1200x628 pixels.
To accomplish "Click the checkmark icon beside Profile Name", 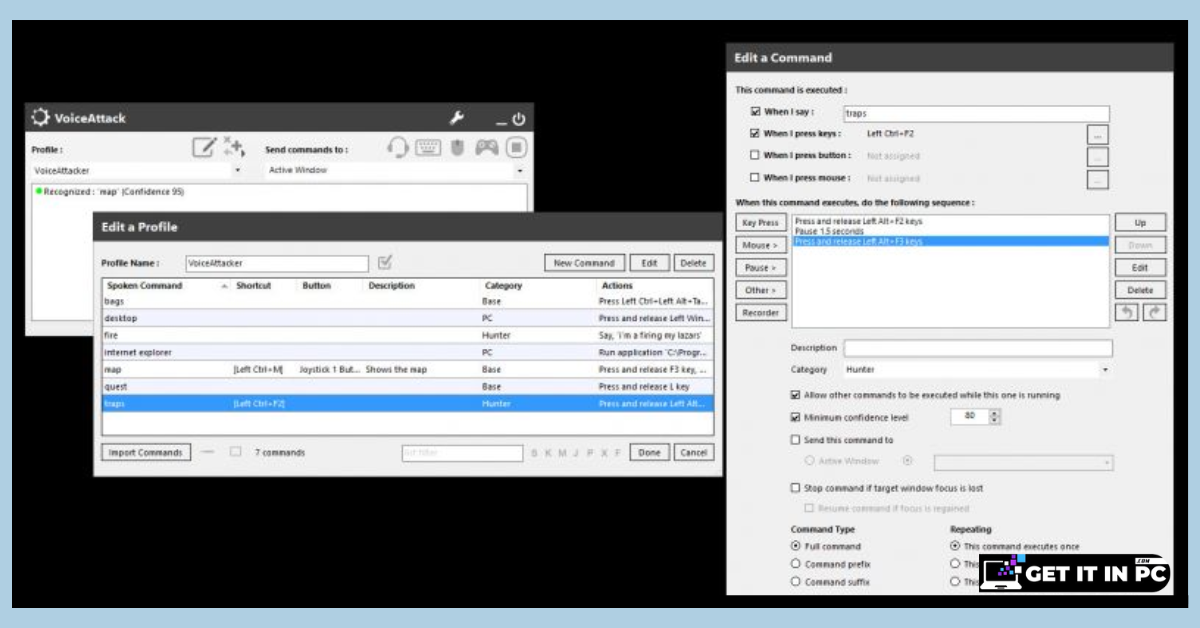I will click(x=385, y=263).
